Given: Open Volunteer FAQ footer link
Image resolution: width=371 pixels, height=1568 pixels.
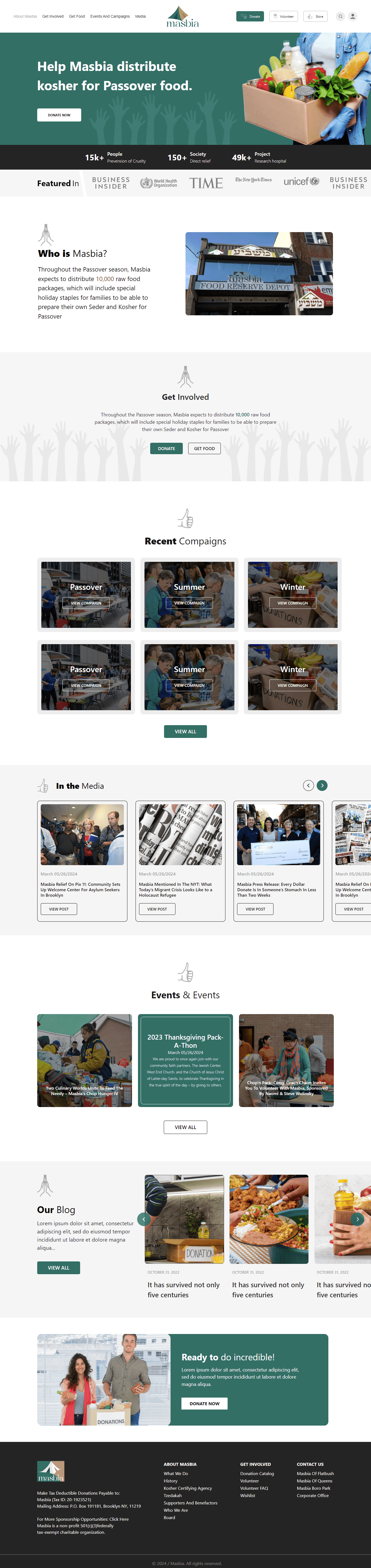Looking at the screenshot, I should (x=254, y=1488).
